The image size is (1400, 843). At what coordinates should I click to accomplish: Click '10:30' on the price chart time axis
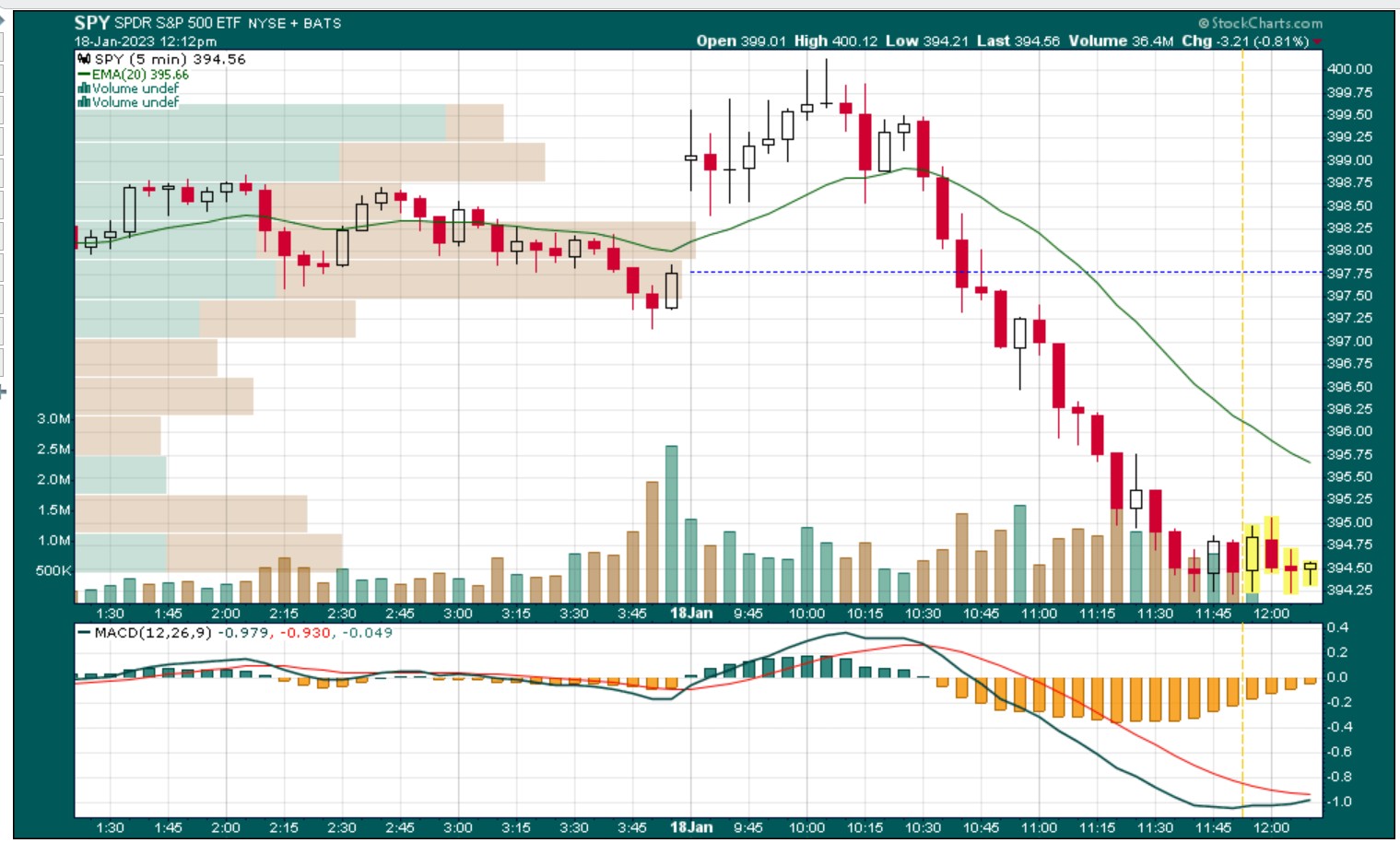coord(923,614)
